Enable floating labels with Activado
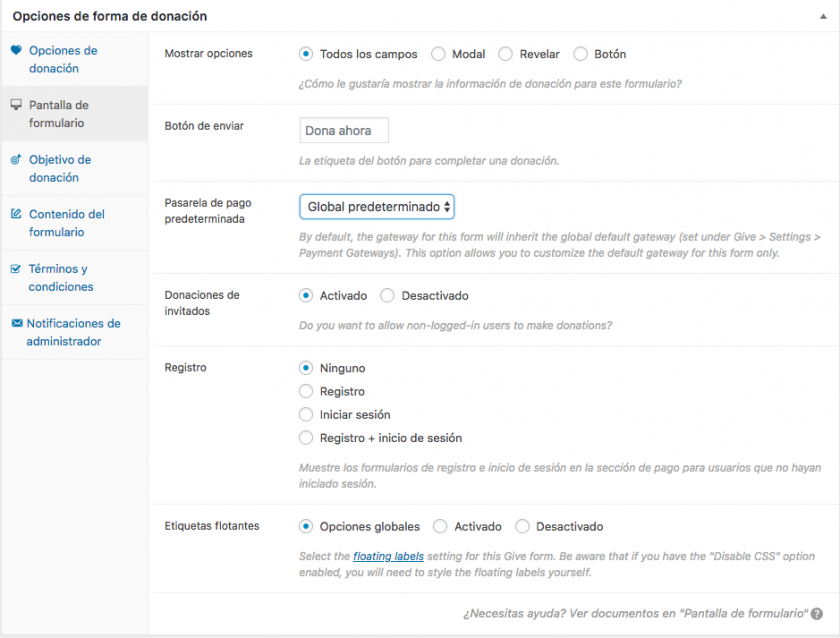This screenshot has width=840, height=638. [x=441, y=526]
